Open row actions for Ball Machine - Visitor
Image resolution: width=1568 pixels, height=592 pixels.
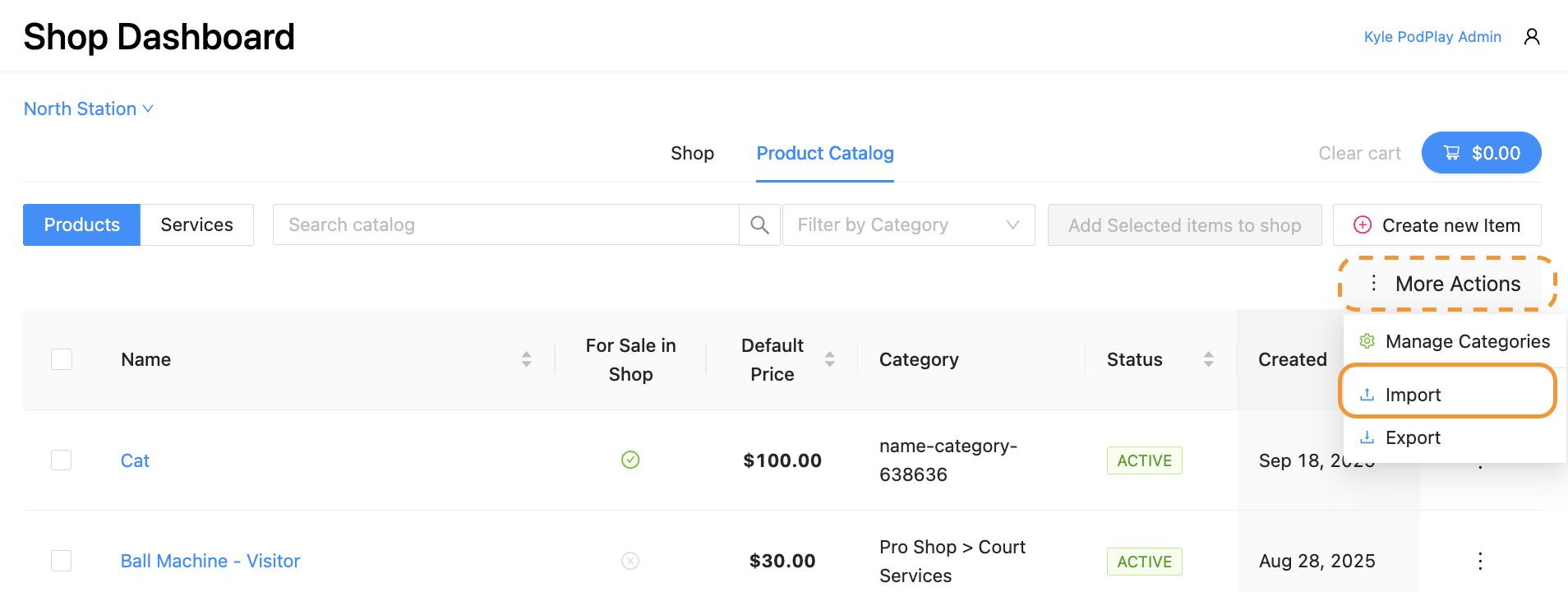point(1479,561)
